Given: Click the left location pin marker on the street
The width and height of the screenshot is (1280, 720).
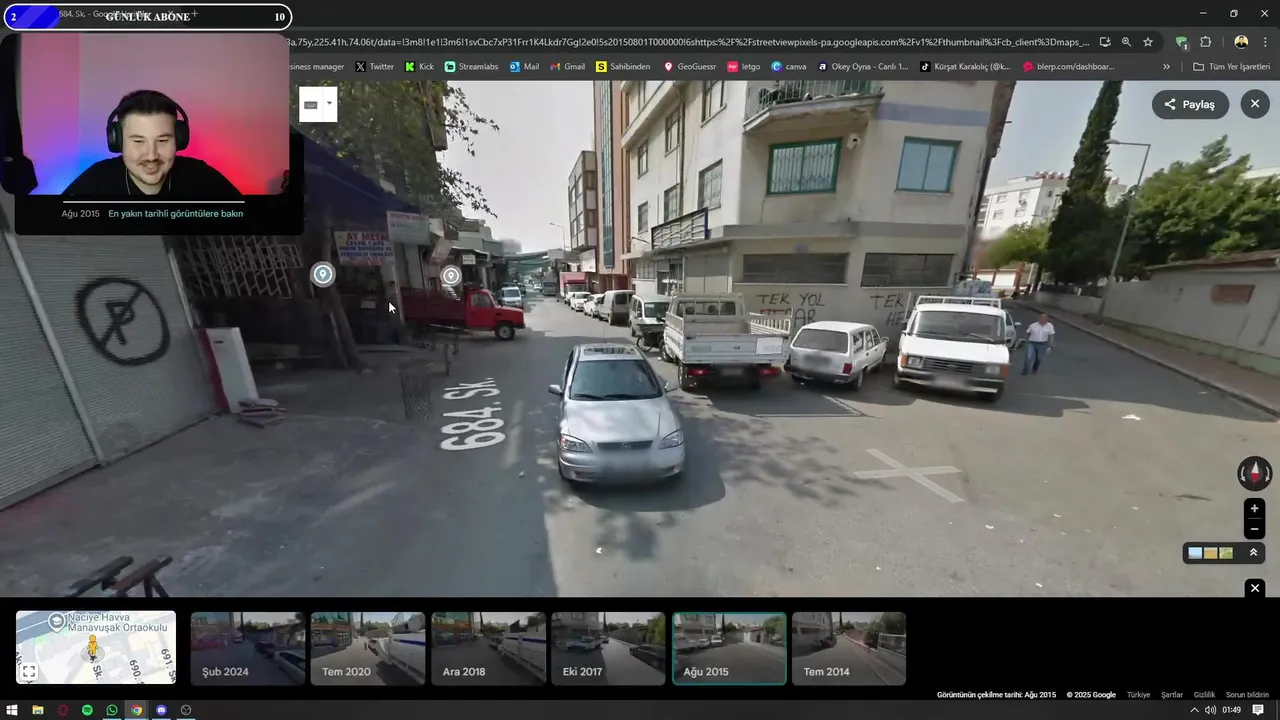Looking at the screenshot, I should 322,274.
